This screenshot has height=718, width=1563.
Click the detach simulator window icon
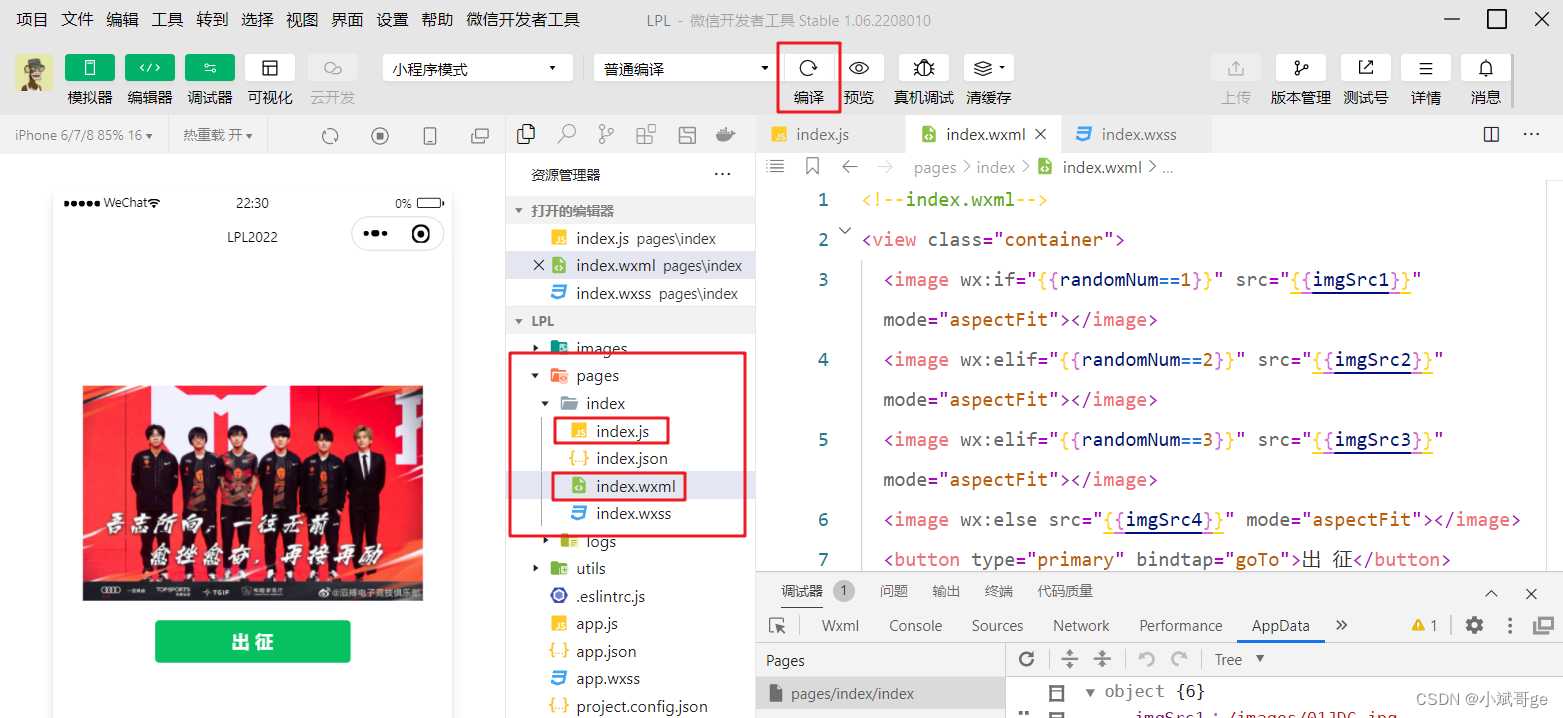pos(480,136)
